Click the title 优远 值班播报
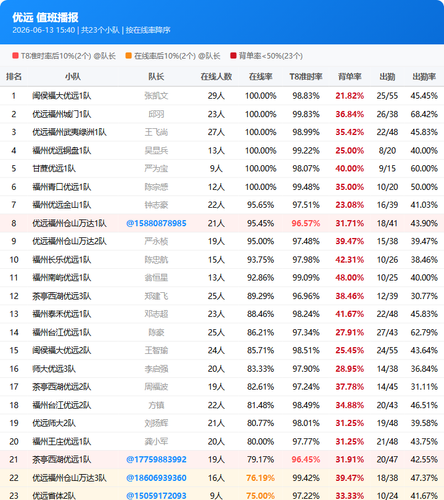Viewport: 444px width, 500px height. 45,17
